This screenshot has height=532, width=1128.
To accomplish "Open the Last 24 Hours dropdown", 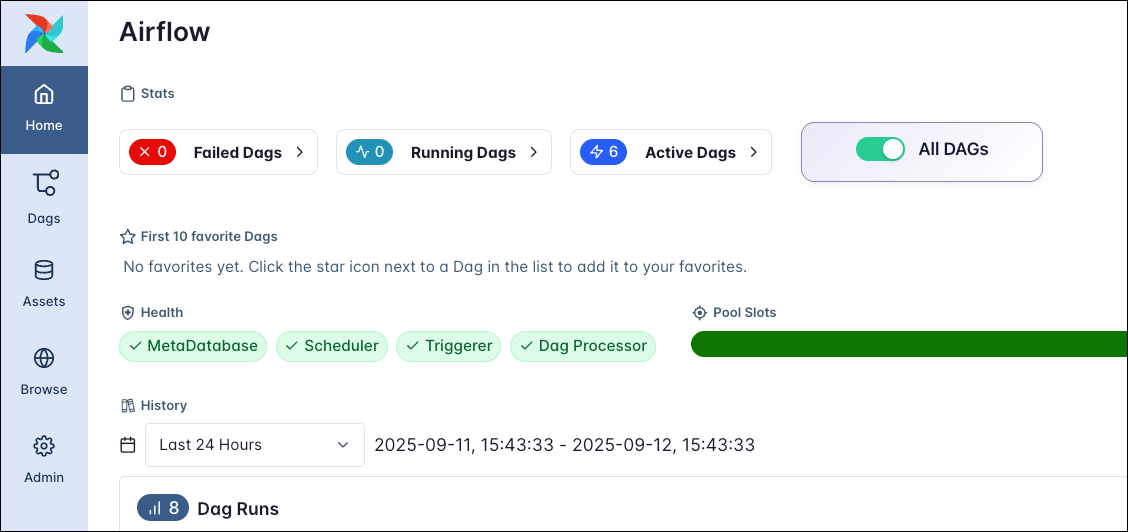I will click(x=254, y=445).
